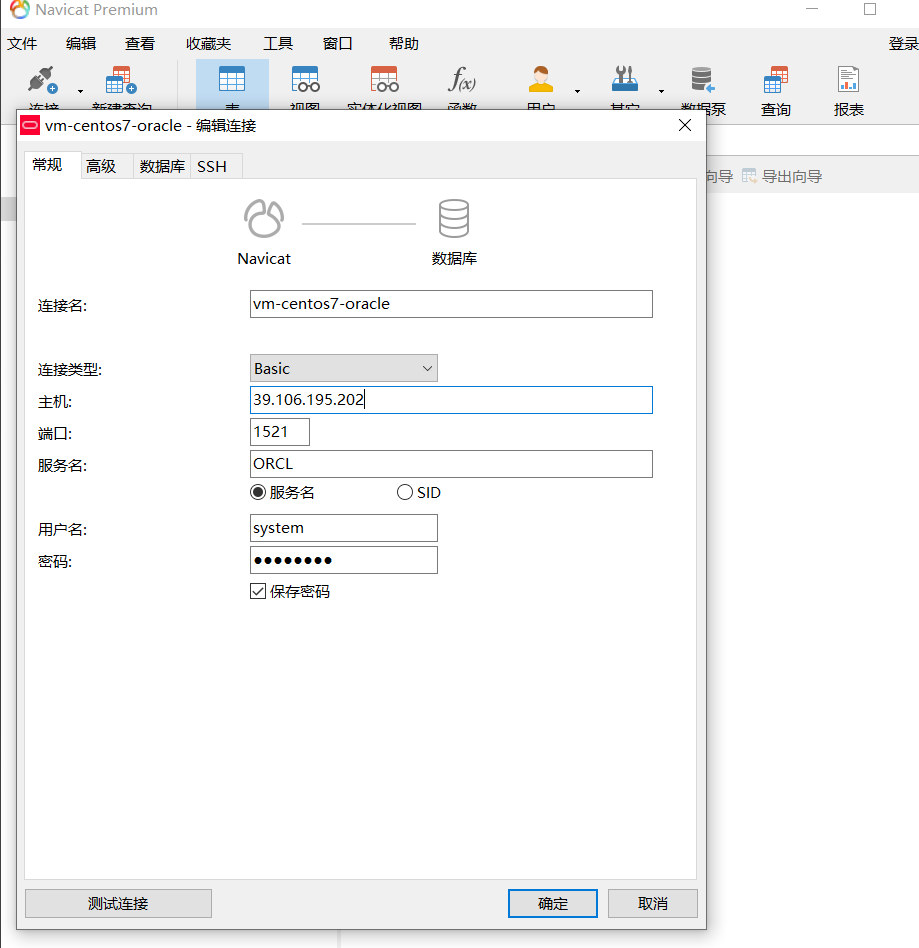
Task: Expand the Others dropdown arrow in toolbar
Action: click(x=661, y=91)
